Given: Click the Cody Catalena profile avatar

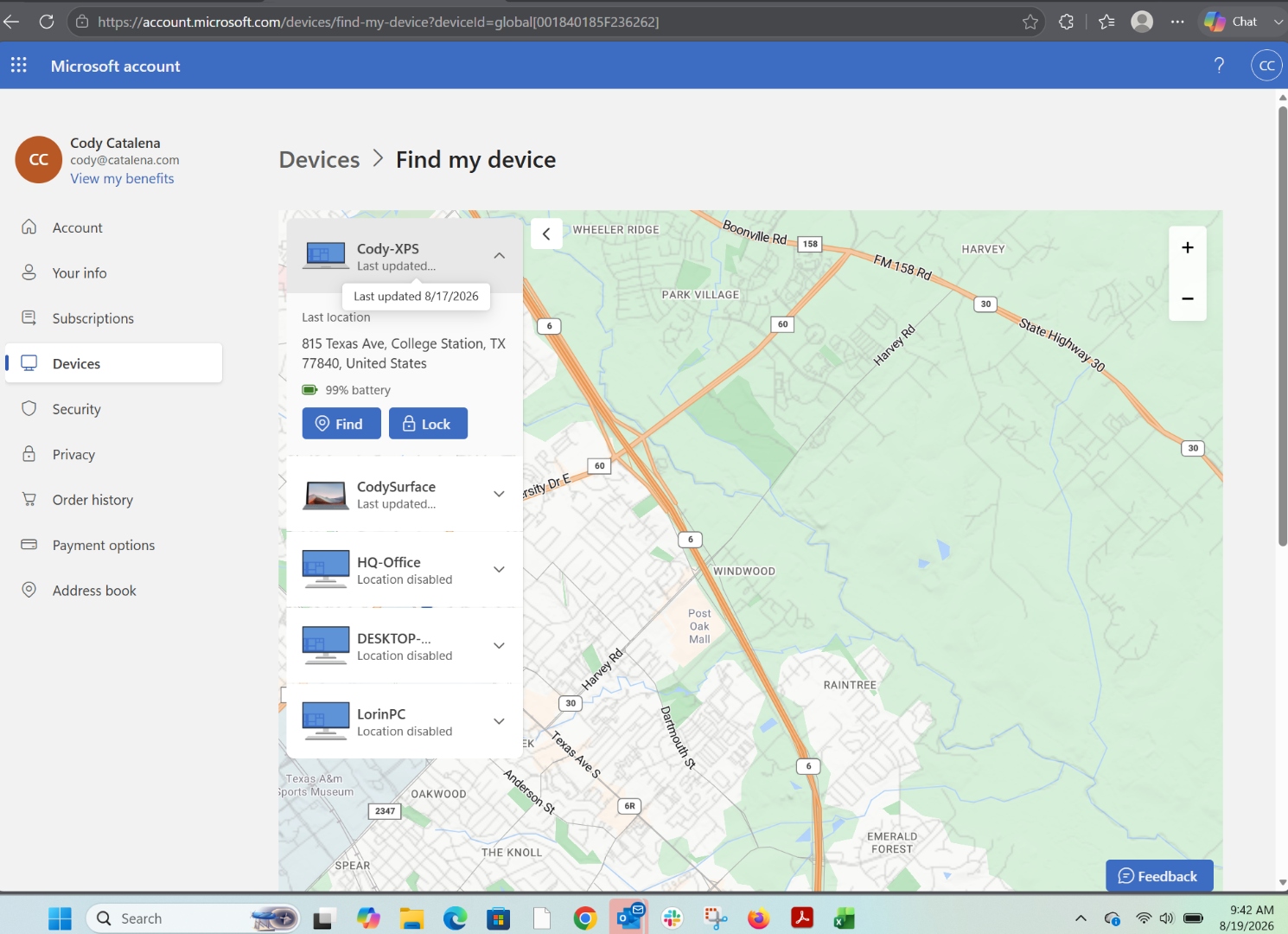Looking at the screenshot, I should pyautogui.click(x=39, y=160).
